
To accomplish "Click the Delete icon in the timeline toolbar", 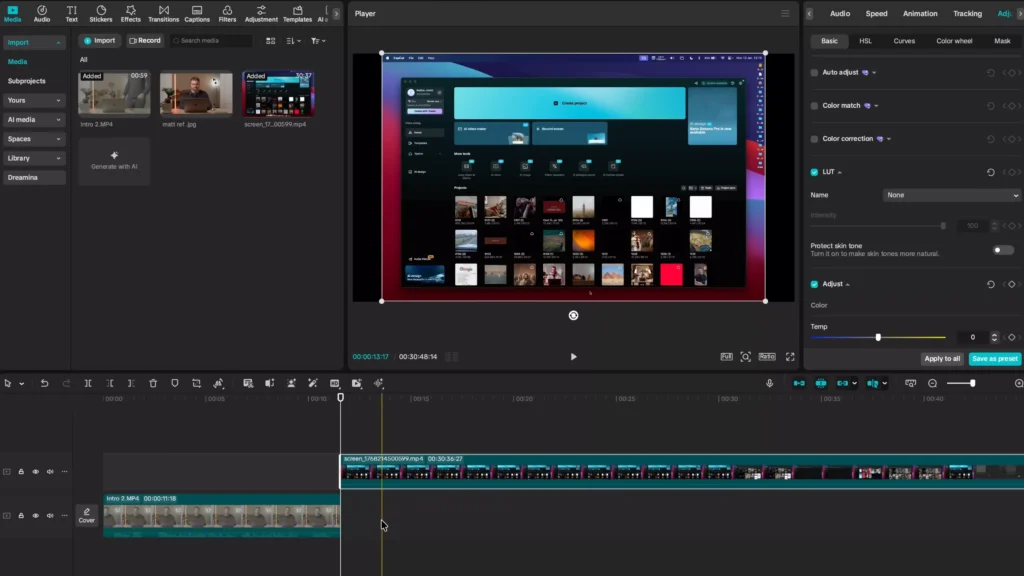I will [x=152, y=383].
